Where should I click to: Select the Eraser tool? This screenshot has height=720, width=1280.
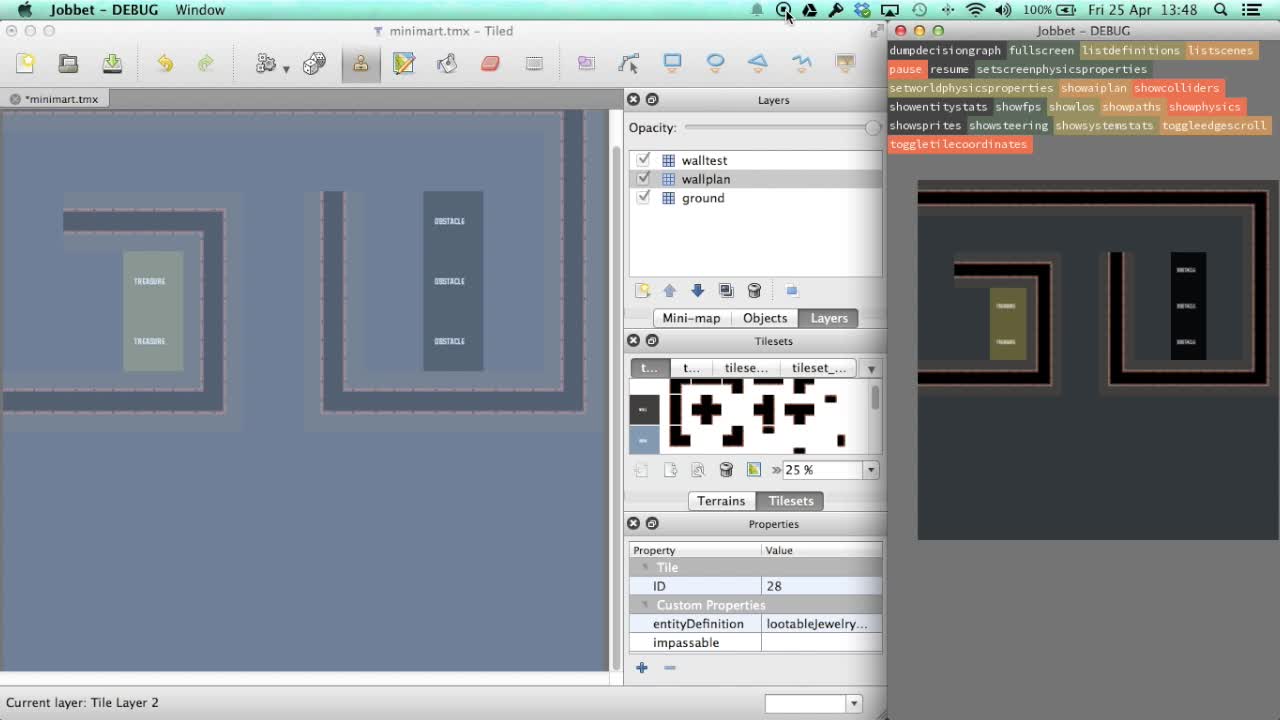490,63
